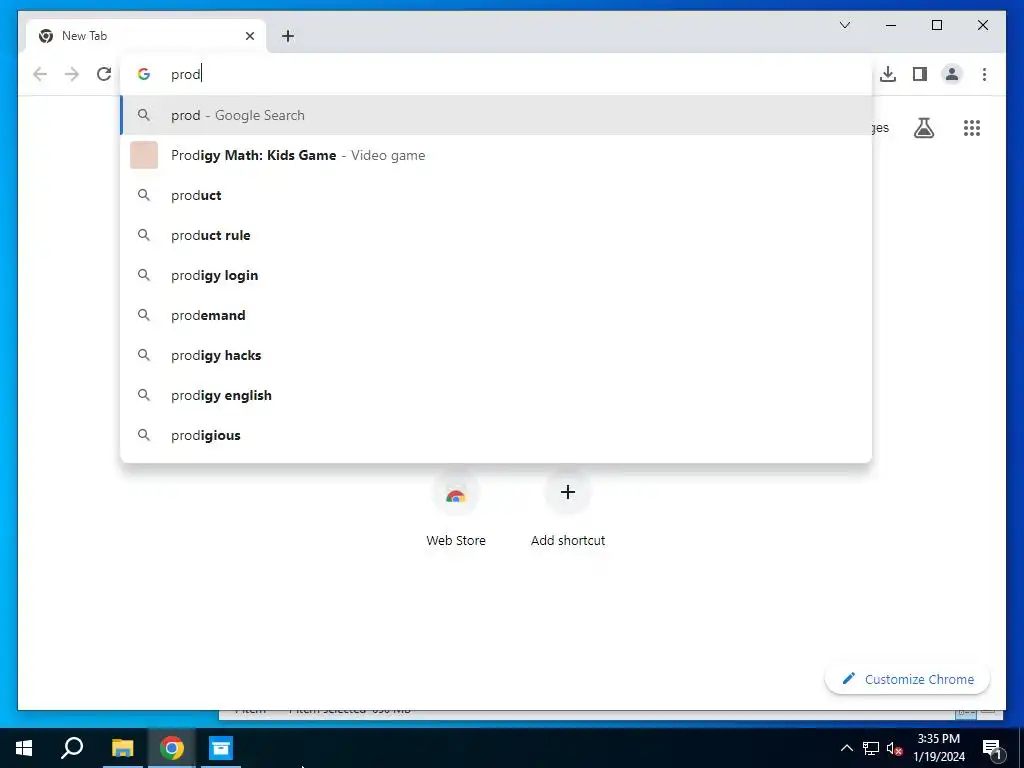Select the 'product' suggestion
Viewport: 1024px width, 768px height.
(x=496, y=195)
